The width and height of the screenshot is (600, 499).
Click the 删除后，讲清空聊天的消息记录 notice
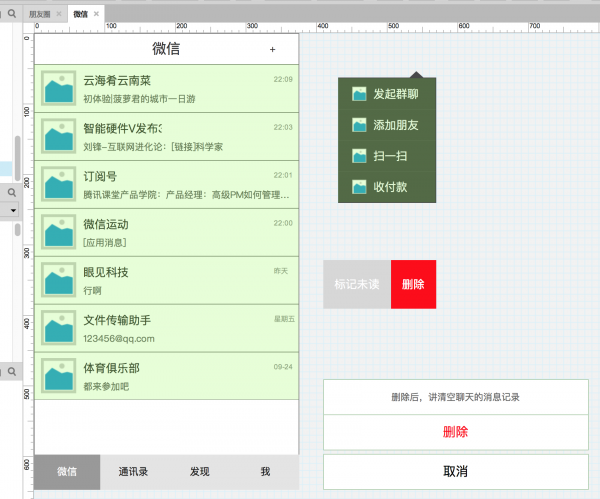tap(456, 397)
